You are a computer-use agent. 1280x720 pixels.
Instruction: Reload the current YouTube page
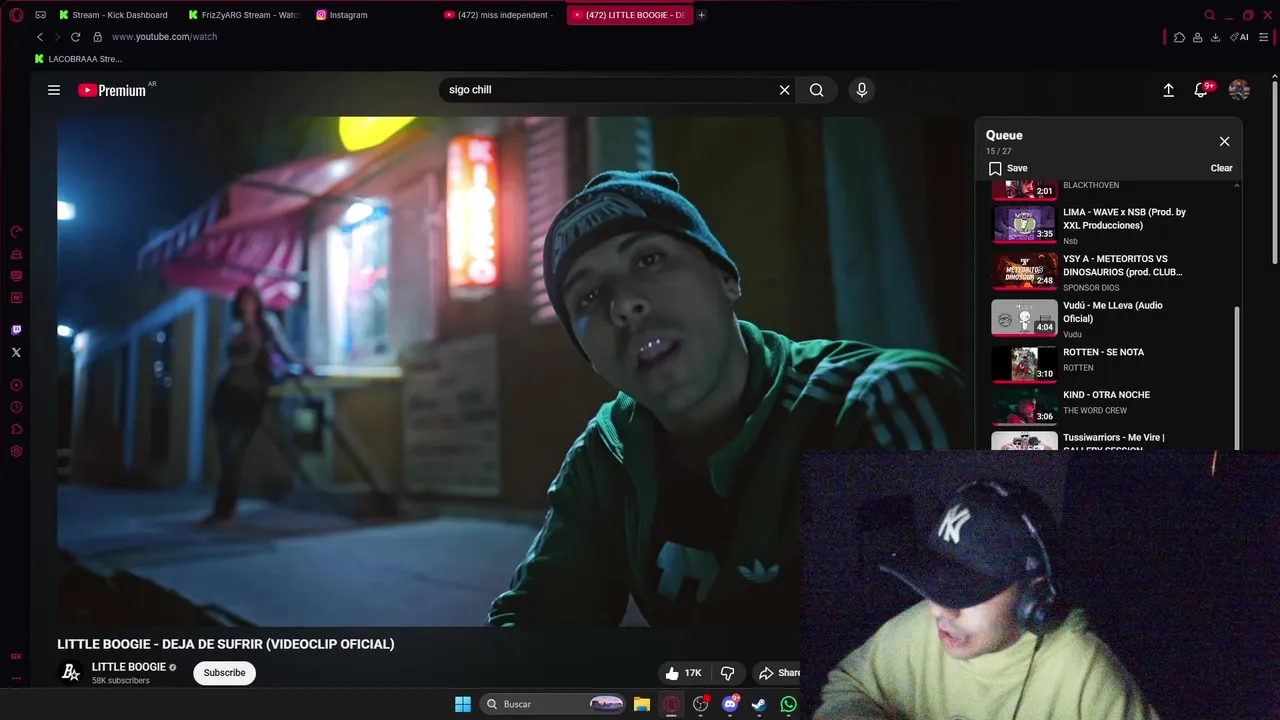[75, 37]
